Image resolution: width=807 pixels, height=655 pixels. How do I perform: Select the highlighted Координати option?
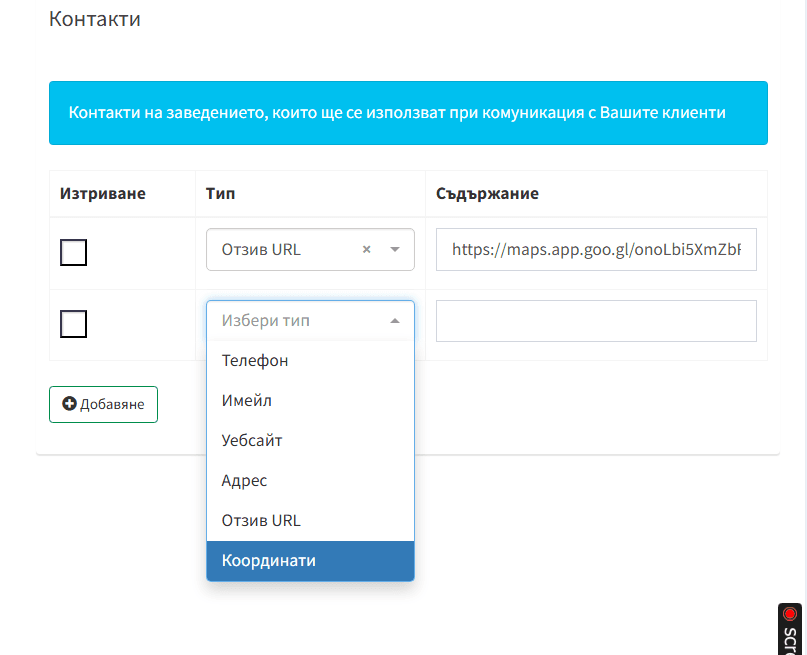coord(269,560)
